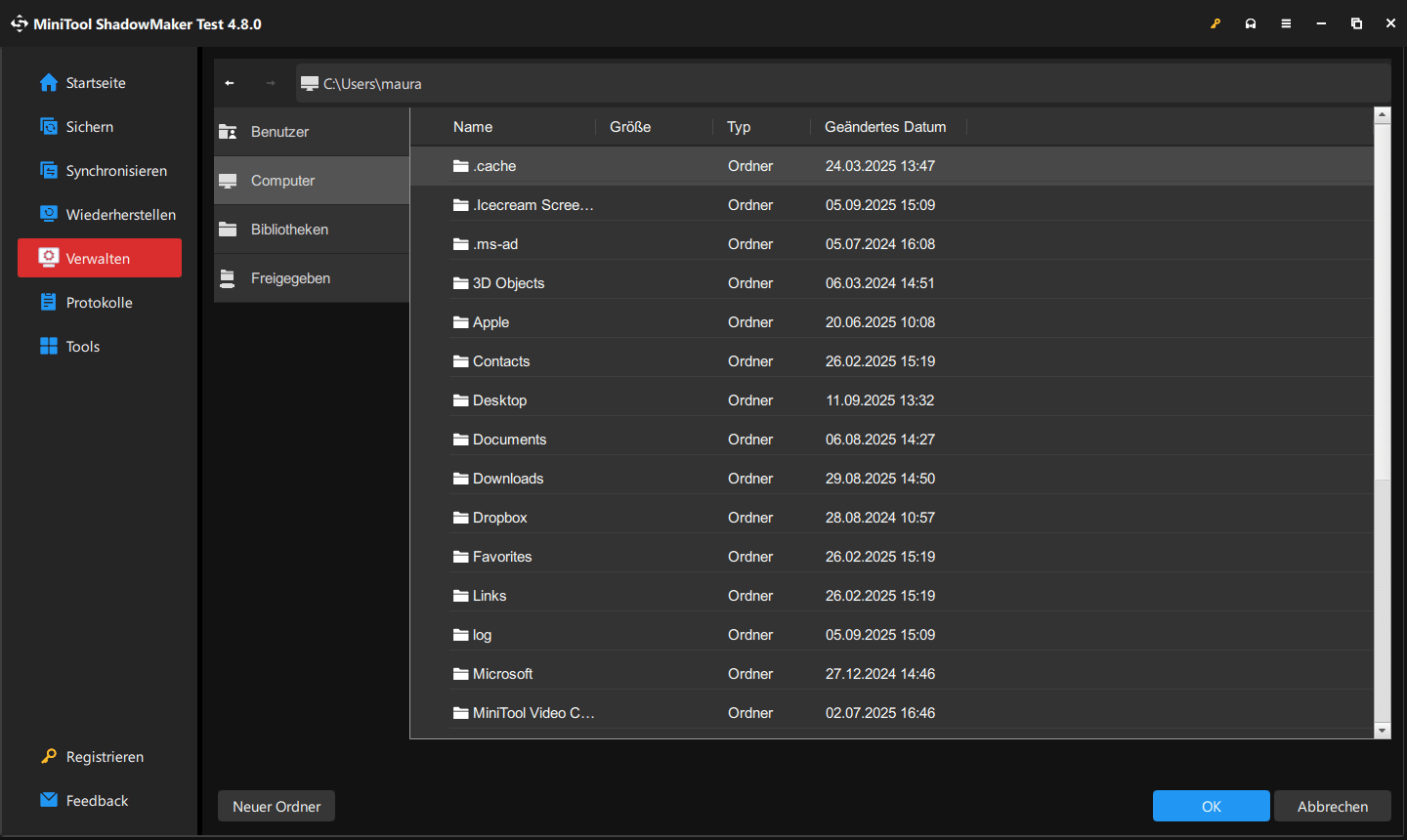Sort by the Name column header
The image size is (1407, 840).
point(473,127)
